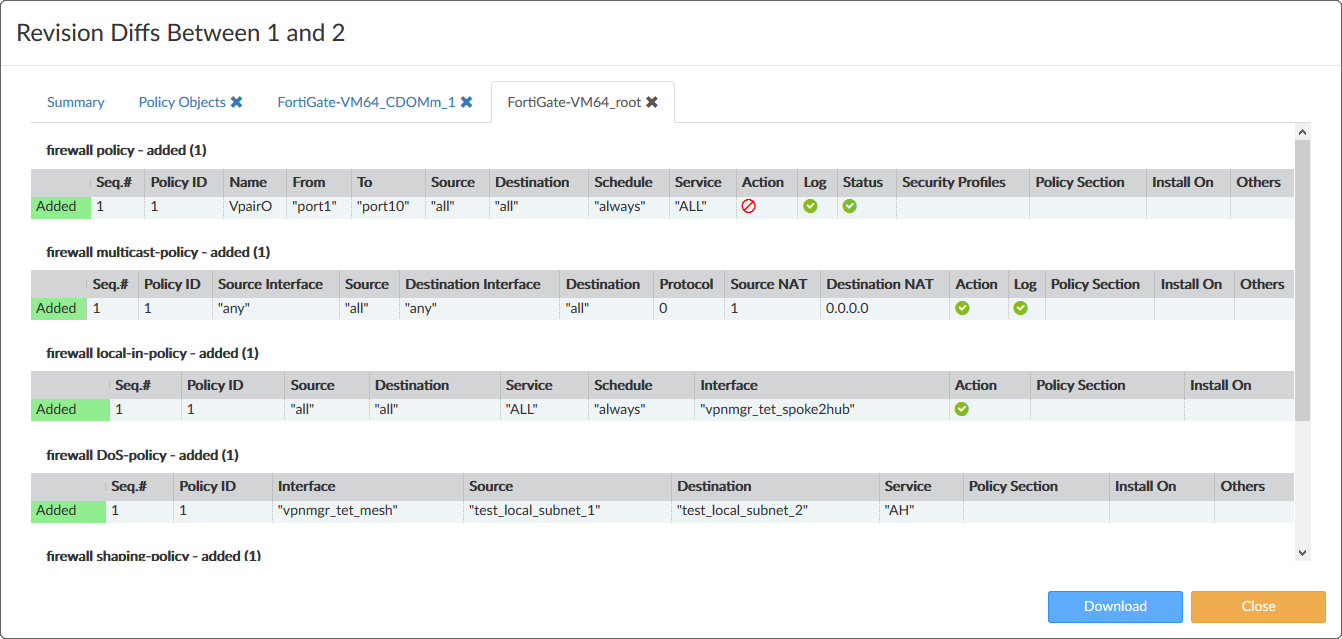Close the FortiGate-VM64_CDOMm_1 tab
This screenshot has height=639, width=1342.
(466, 102)
